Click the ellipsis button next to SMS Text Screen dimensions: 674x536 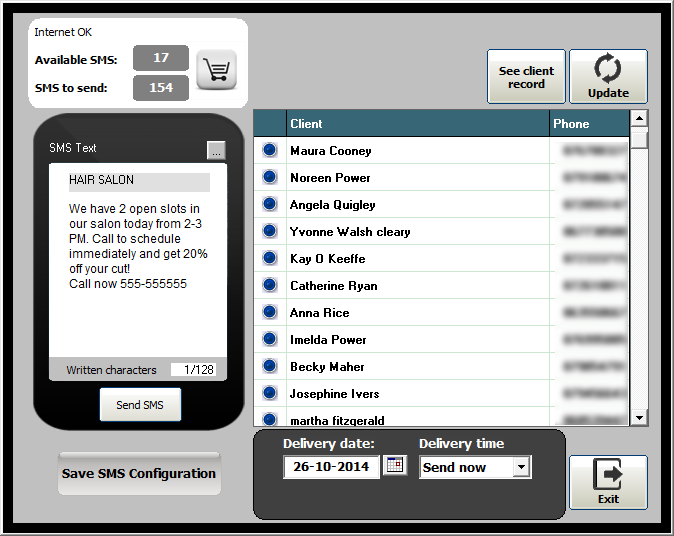(216, 150)
